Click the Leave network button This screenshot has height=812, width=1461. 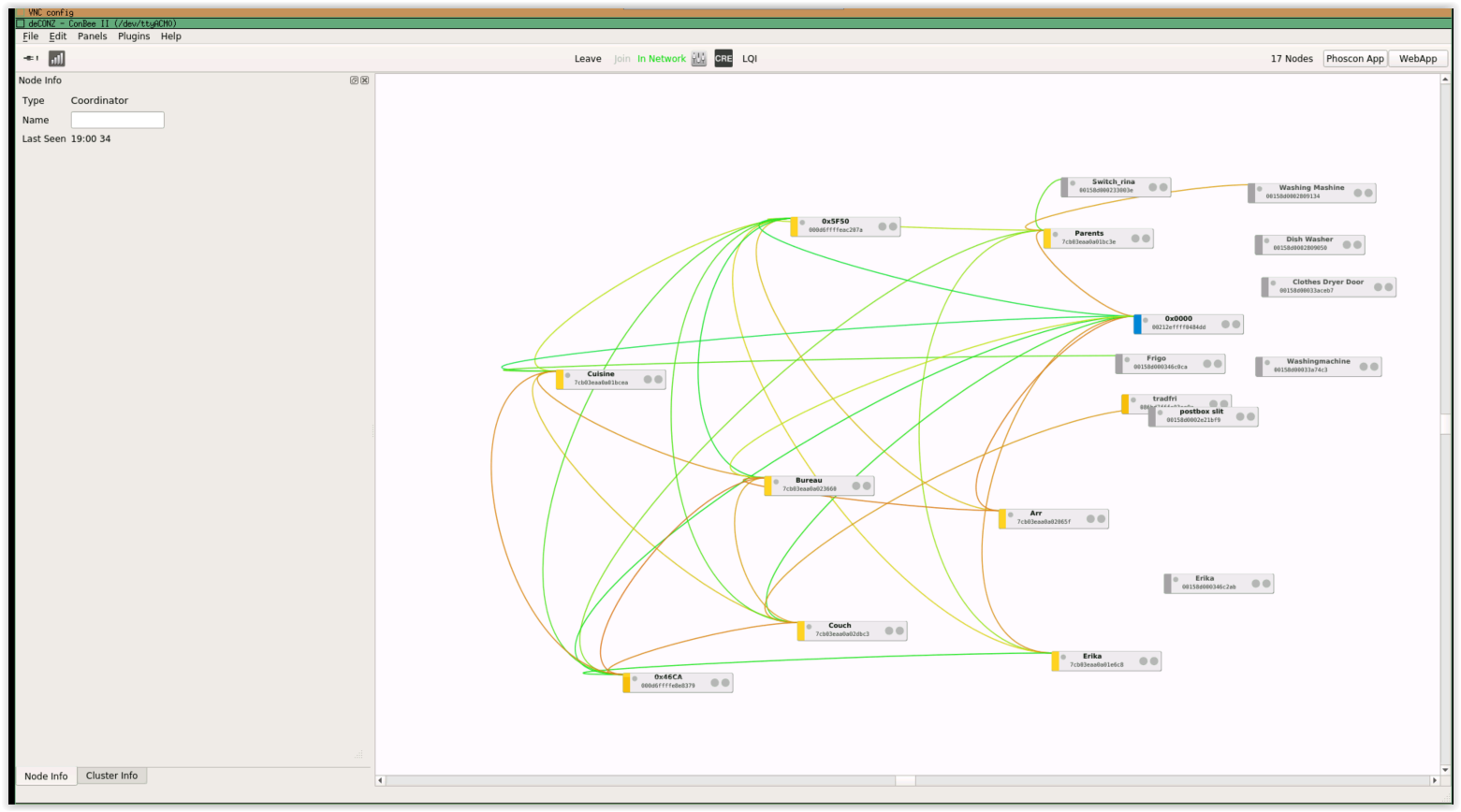[x=588, y=58]
